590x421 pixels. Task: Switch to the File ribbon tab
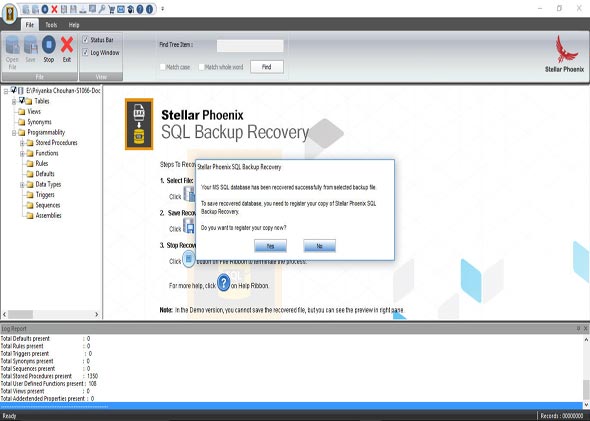29,25
